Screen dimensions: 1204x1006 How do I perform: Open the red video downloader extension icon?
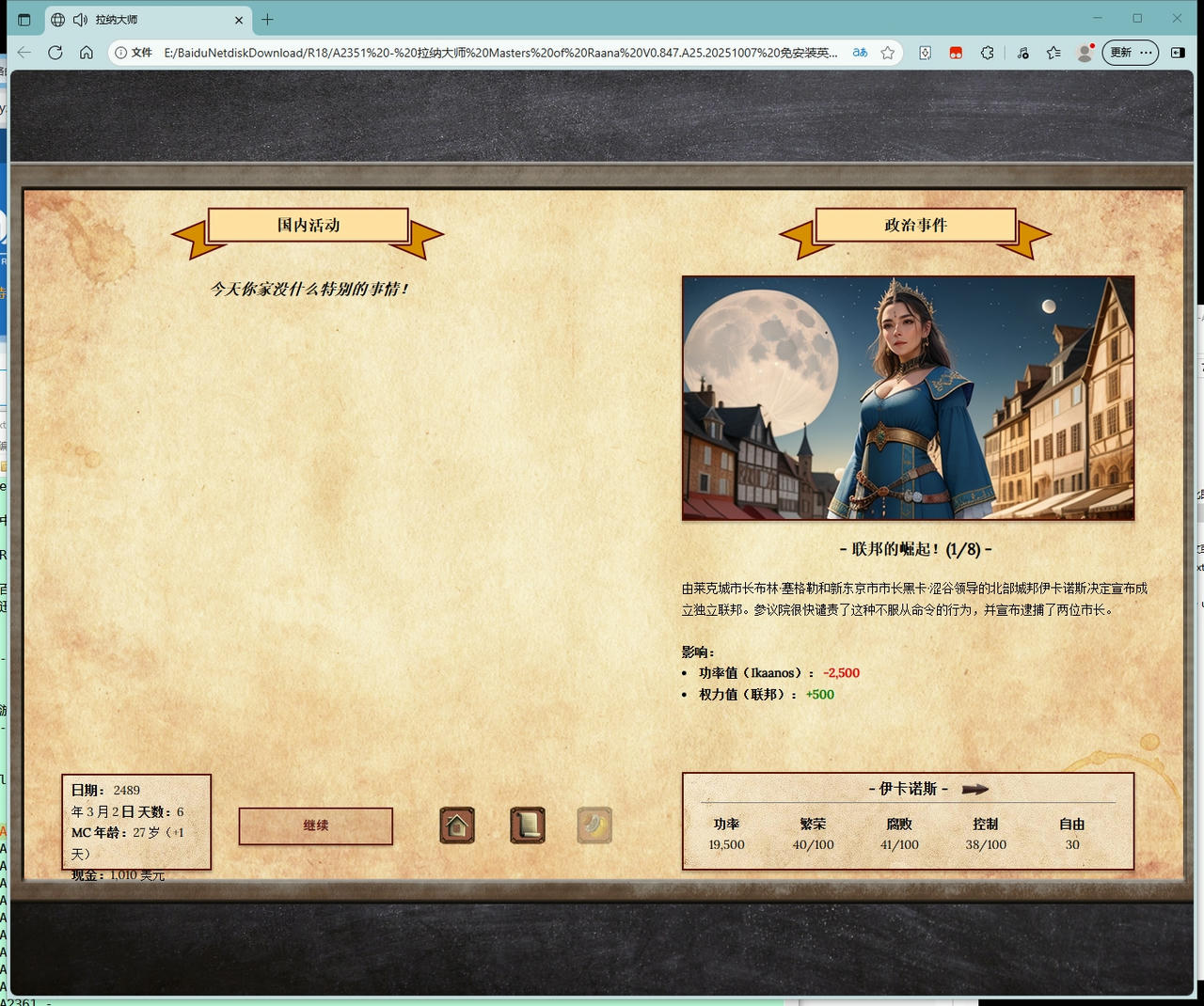(956, 53)
